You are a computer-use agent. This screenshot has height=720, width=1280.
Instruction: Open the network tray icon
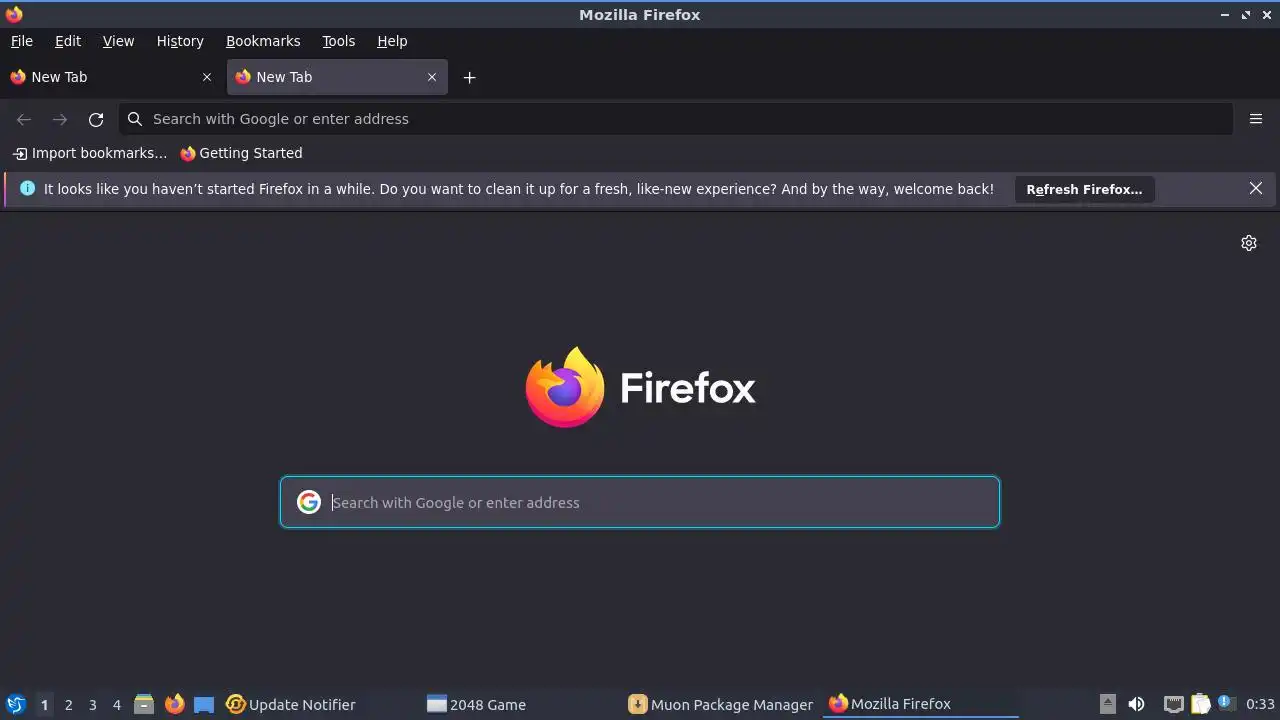[x=1174, y=704]
